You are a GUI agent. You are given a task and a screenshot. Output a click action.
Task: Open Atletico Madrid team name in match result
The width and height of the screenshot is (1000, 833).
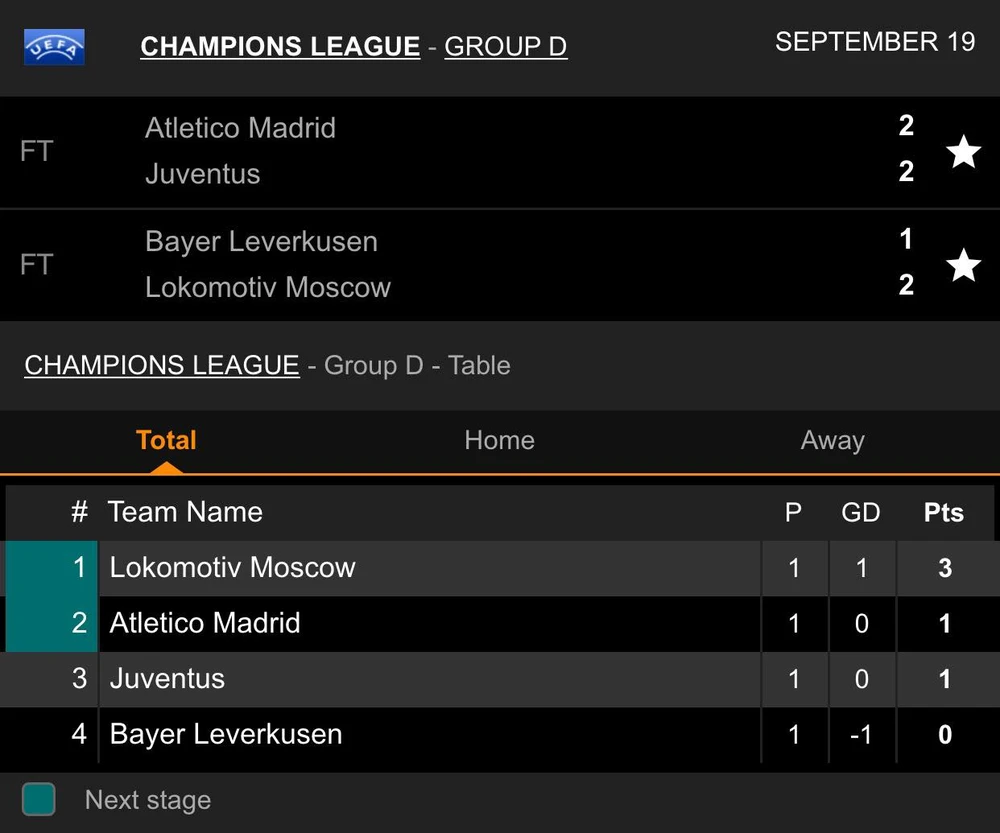pos(240,128)
